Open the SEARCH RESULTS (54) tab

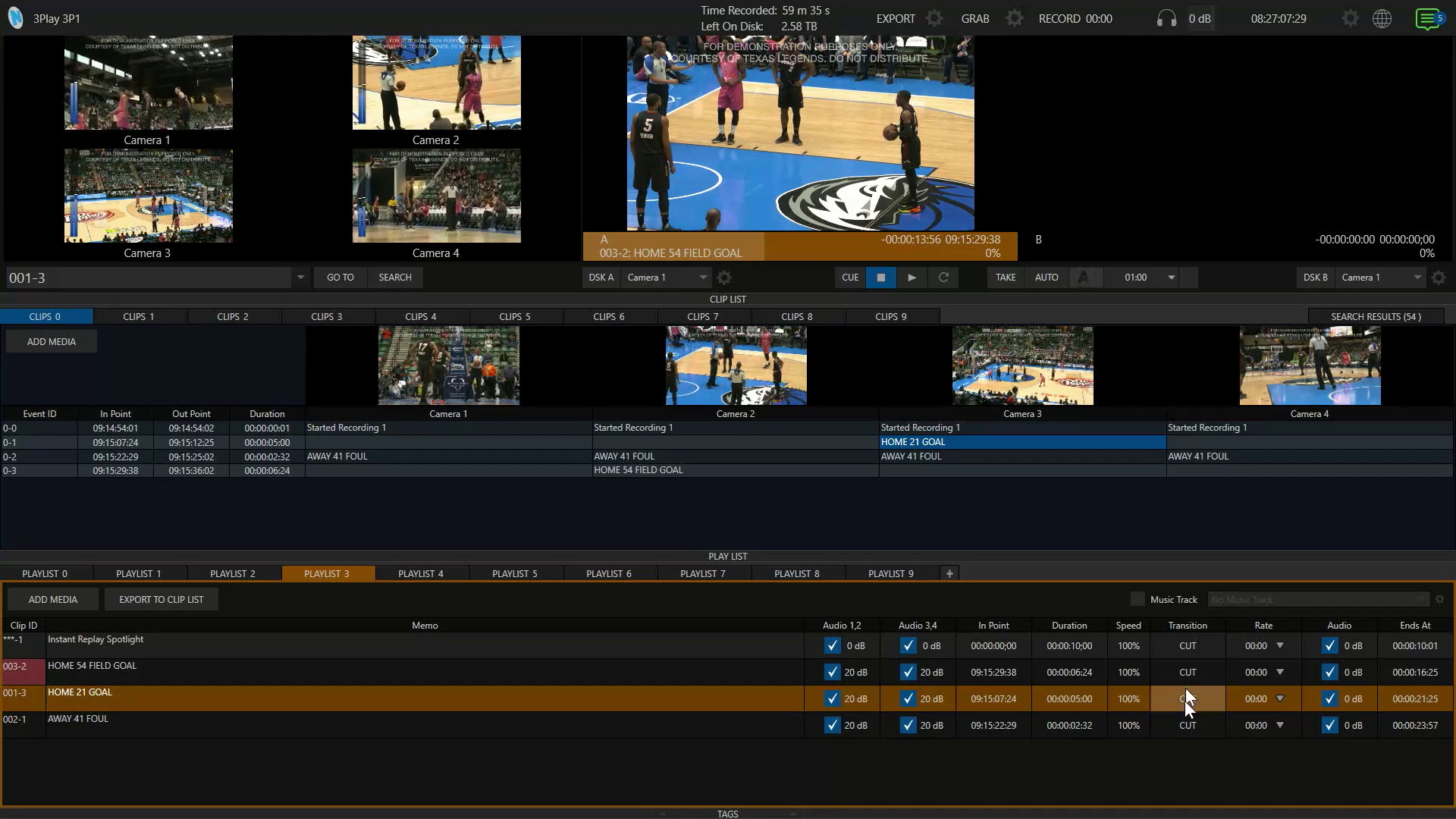point(1376,317)
